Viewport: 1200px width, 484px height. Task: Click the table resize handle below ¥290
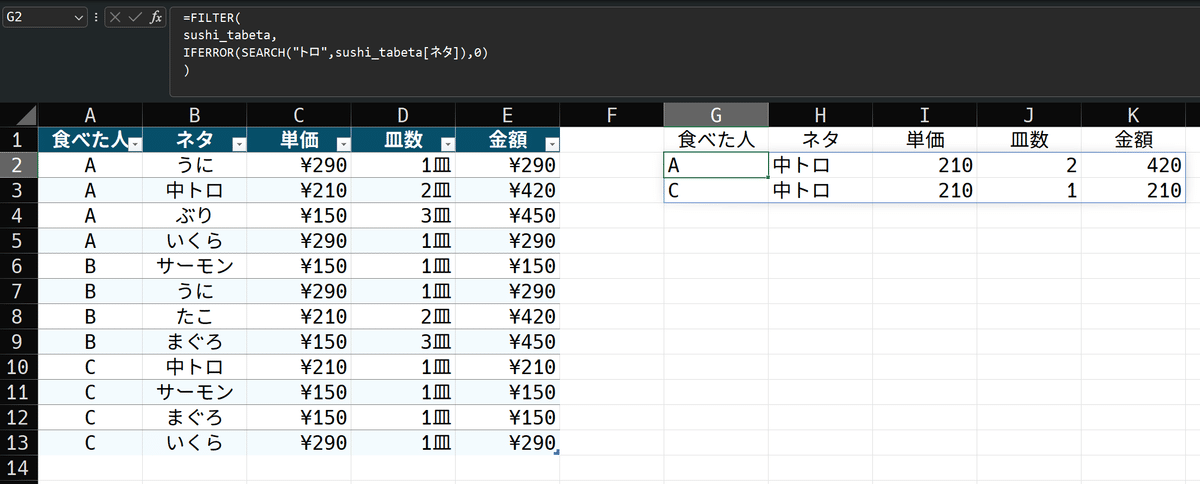(x=556, y=453)
